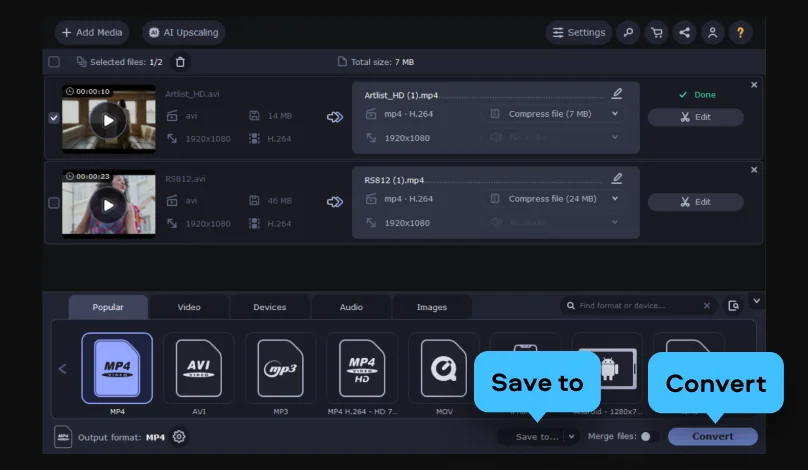Check the RS812.avi file checkbox
Image resolution: width=808 pixels, height=470 pixels.
(x=54, y=203)
